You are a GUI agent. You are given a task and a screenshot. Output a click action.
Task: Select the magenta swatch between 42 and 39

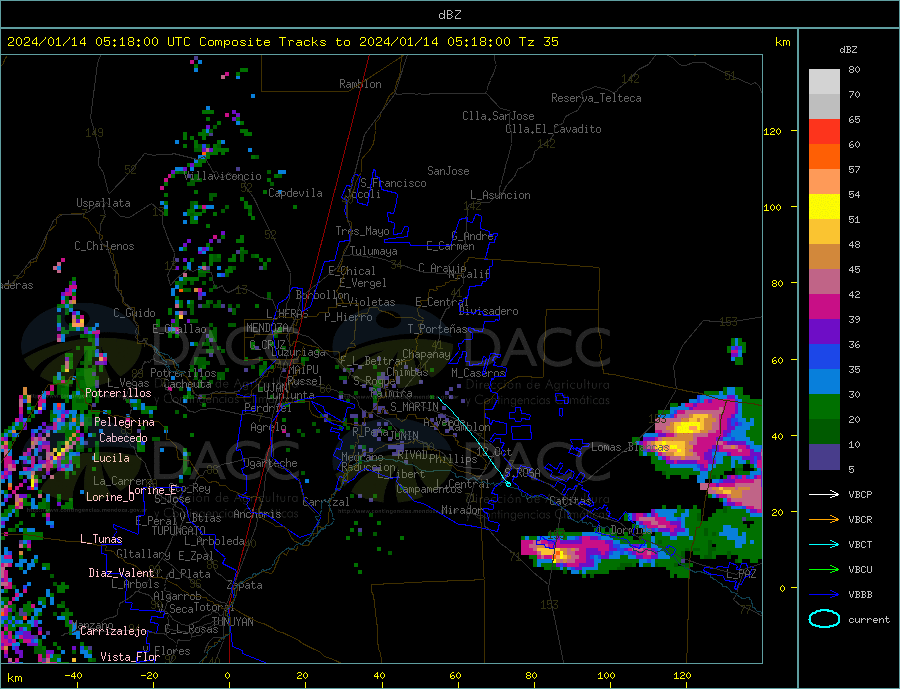[x=824, y=307]
